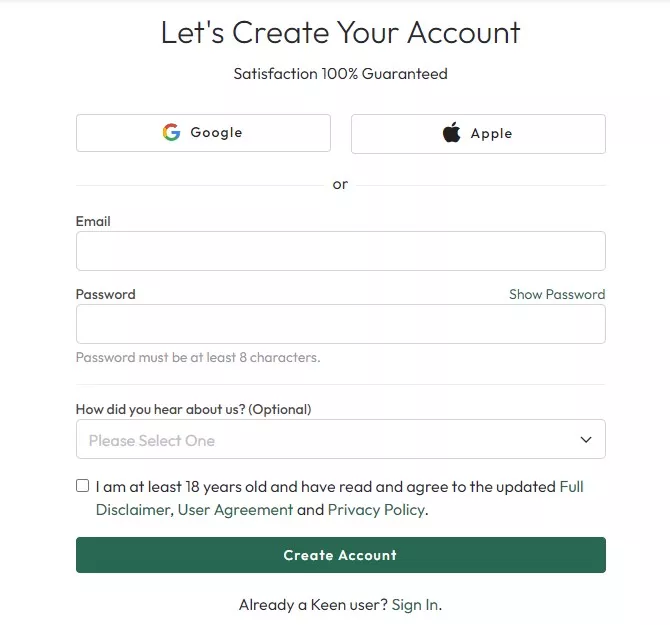Focus the Password input field
The height and width of the screenshot is (625, 670).
pos(340,324)
